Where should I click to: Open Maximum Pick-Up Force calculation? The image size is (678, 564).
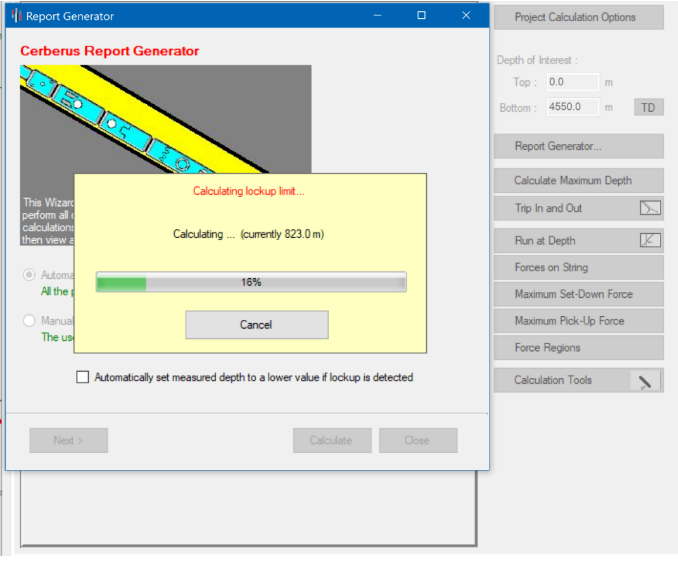coord(579,321)
